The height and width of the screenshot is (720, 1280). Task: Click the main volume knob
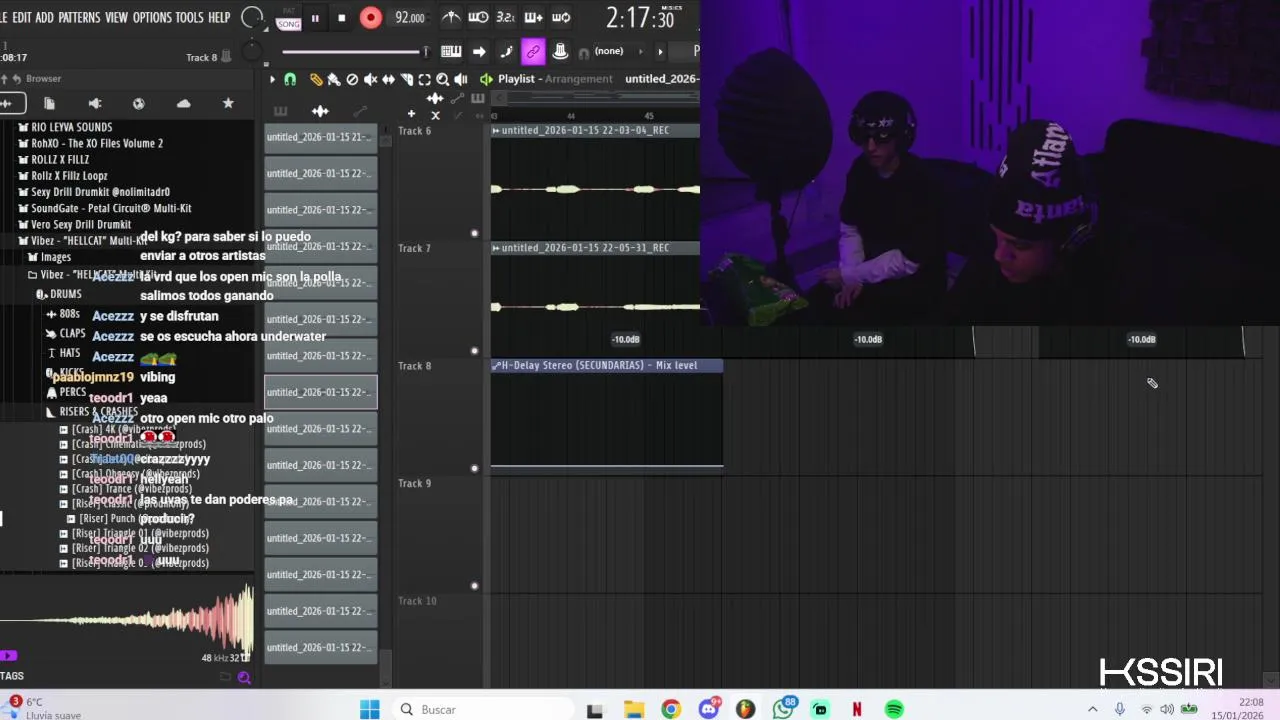coord(253,18)
